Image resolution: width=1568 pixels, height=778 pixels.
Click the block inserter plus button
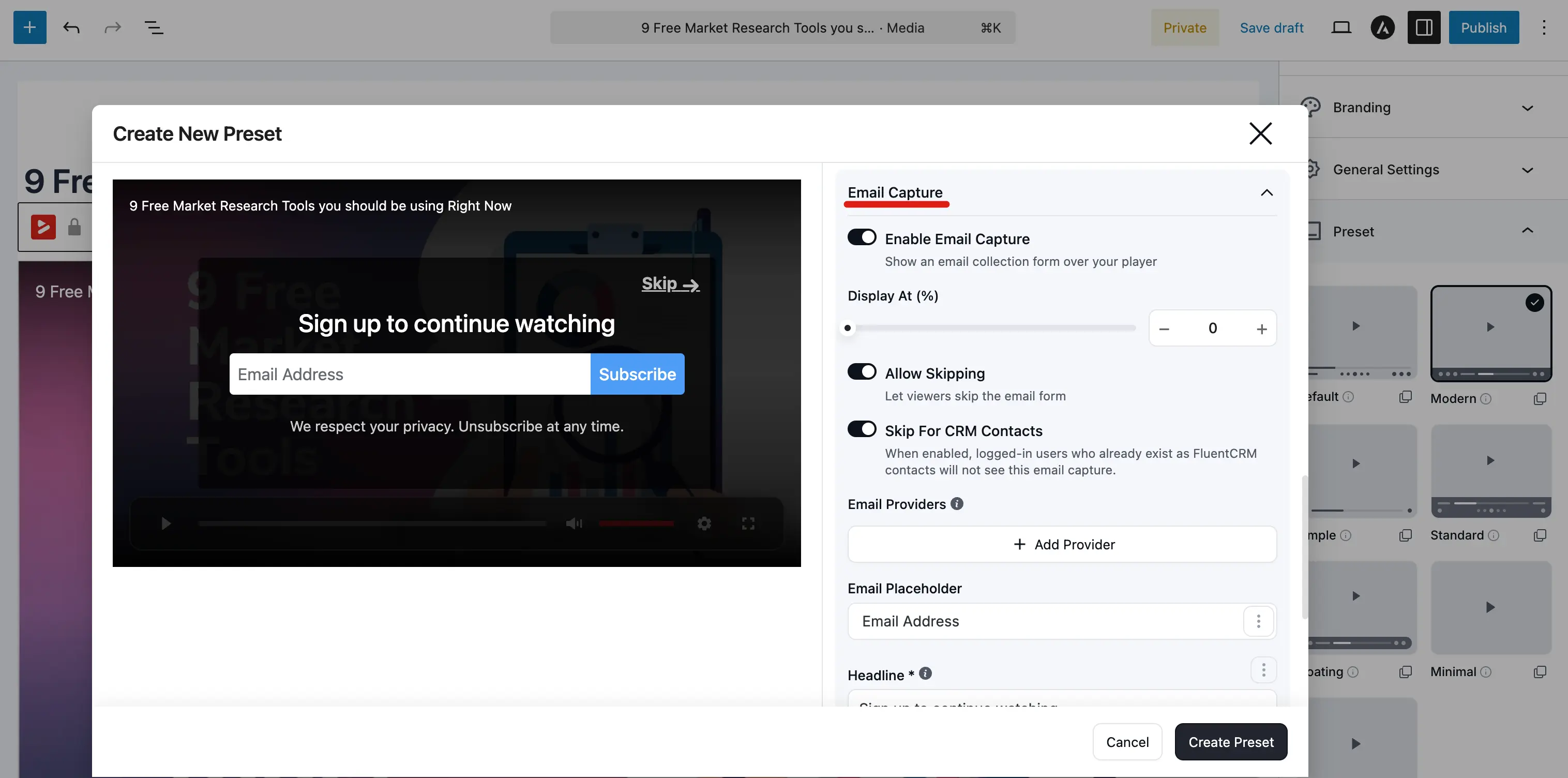tap(30, 27)
